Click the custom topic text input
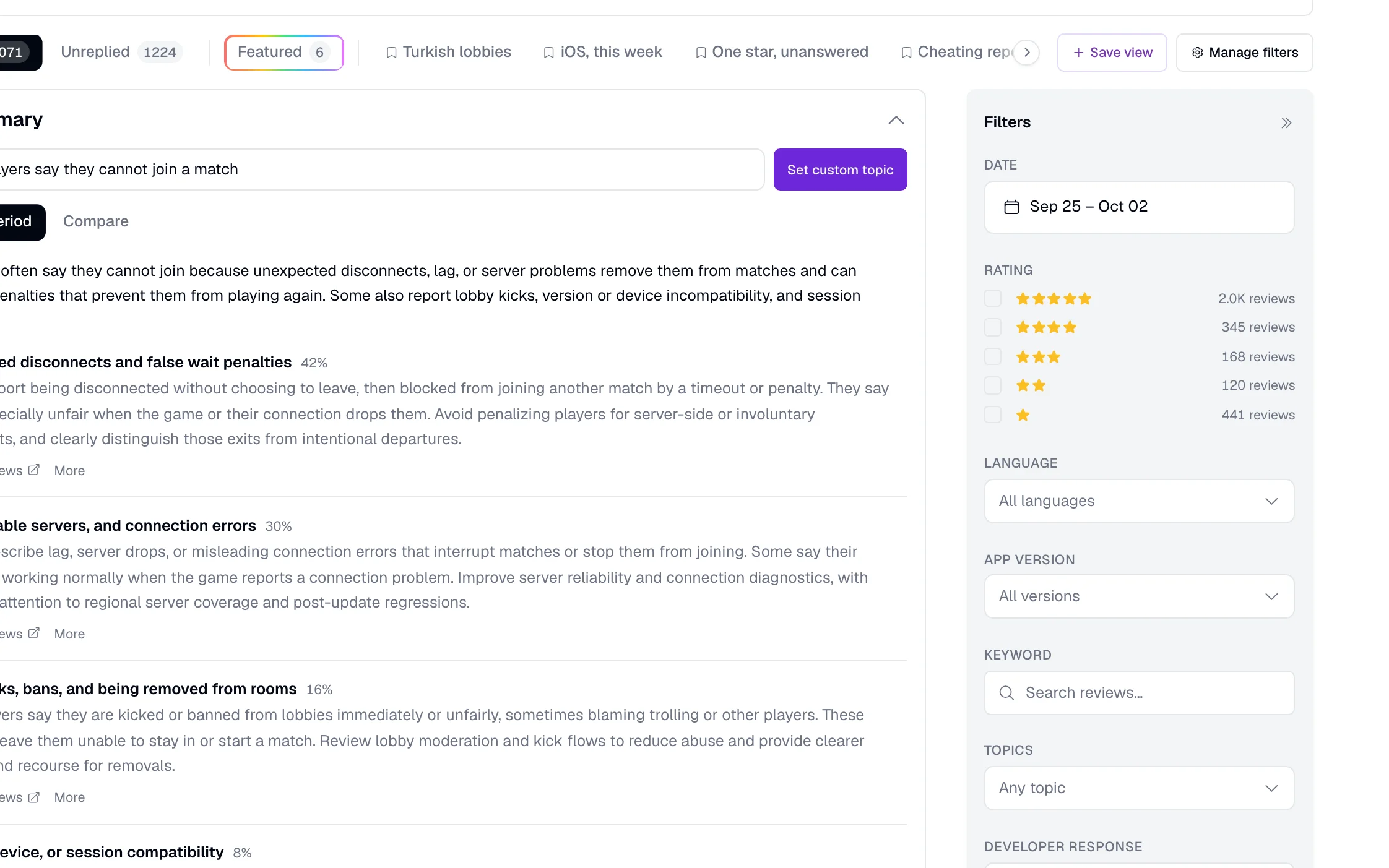1389x868 pixels. [381, 170]
